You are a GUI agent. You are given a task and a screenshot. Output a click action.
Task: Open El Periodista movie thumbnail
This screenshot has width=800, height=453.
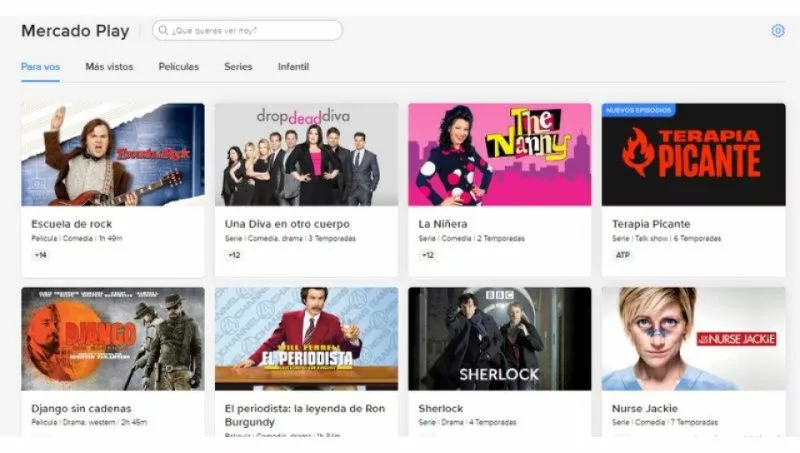tap(306, 338)
